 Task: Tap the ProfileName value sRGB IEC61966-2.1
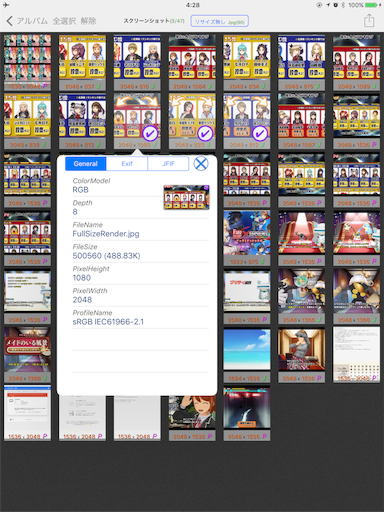pyautogui.click(x=108, y=322)
